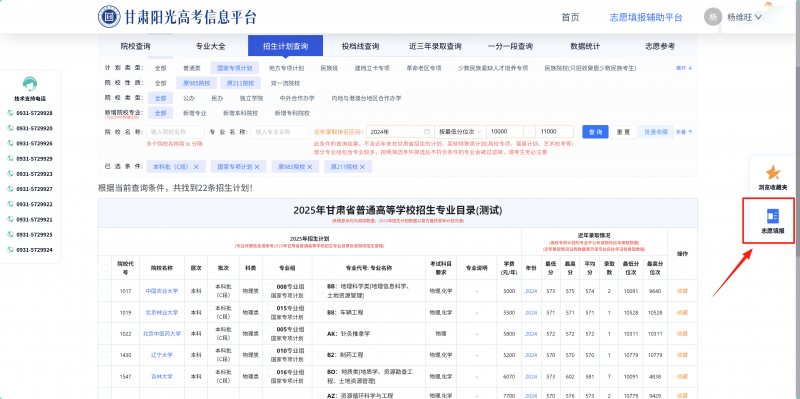This screenshot has width=800, height=399.
Task: Tick the checkbox for 中国农业大学 row
Action: coord(105,290)
